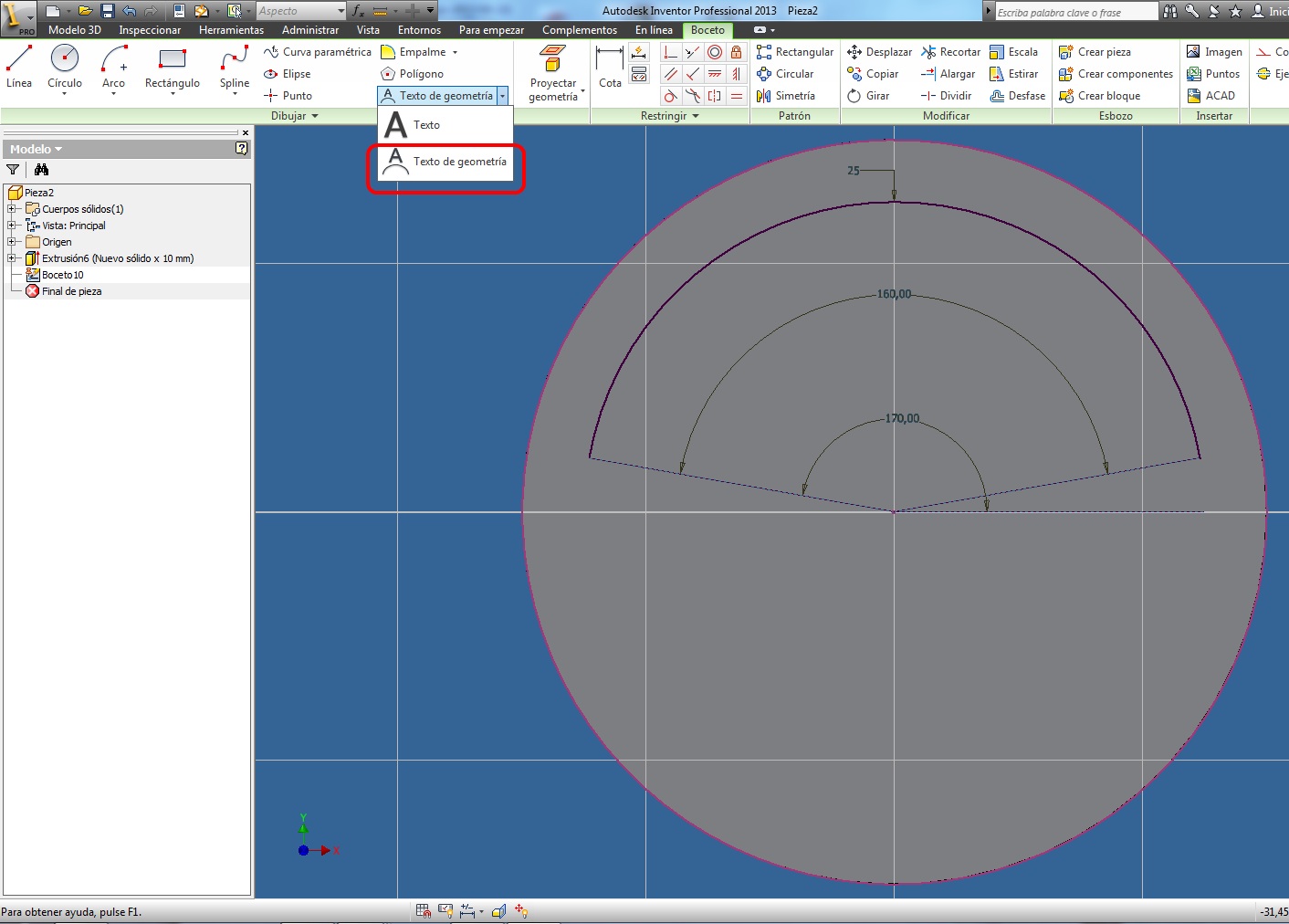Click the Circular pattern tool
The height and width of the screenshot is (924, 1289).
tap(785, 74)
